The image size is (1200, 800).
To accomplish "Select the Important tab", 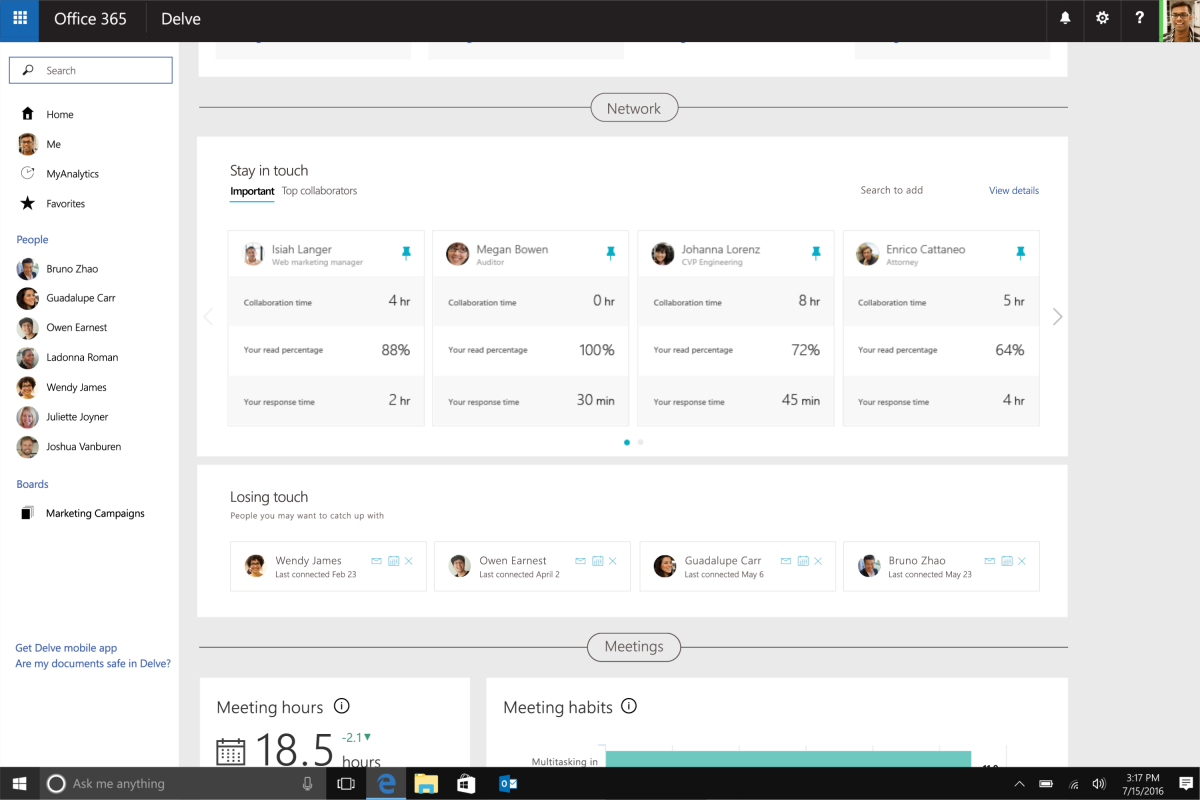I will 252,190.
